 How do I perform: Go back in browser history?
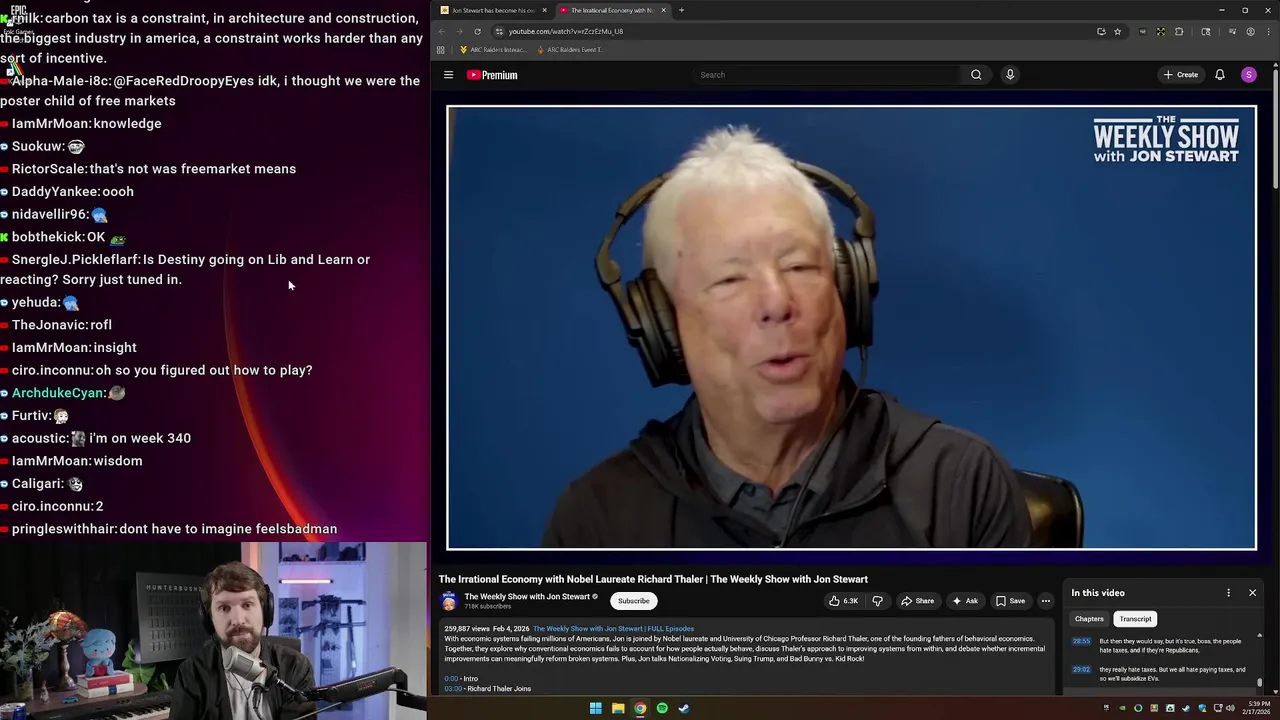coord(441,31)
